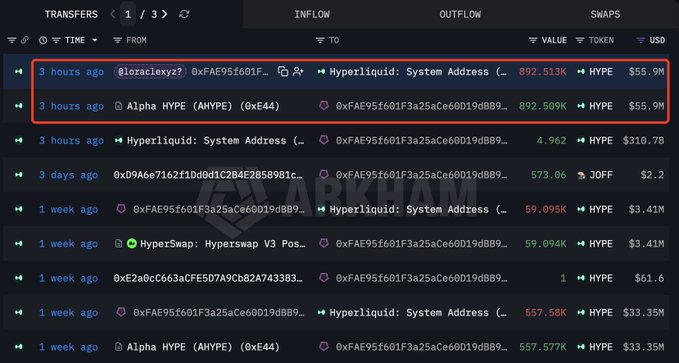Refresh the transfers list
679x363 pixels.
(184, 14)
